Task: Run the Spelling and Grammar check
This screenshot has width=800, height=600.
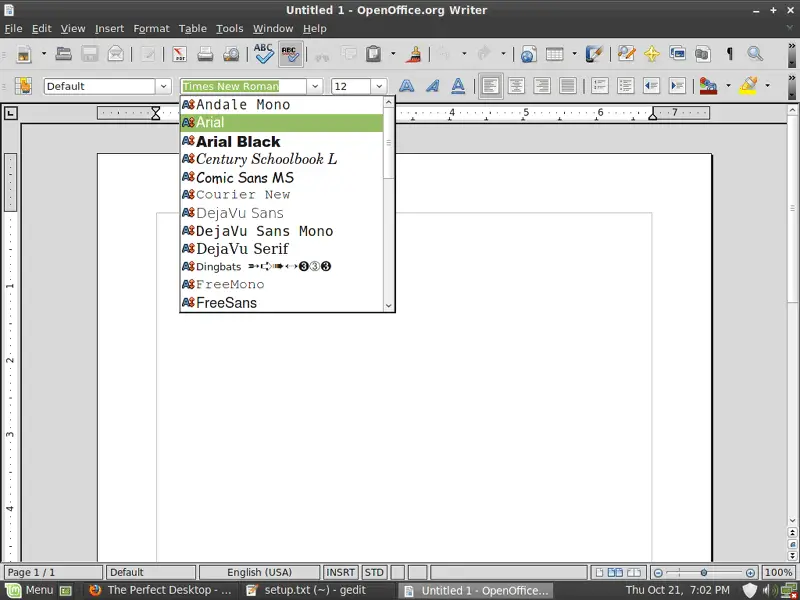Action: tap(264, 54)
